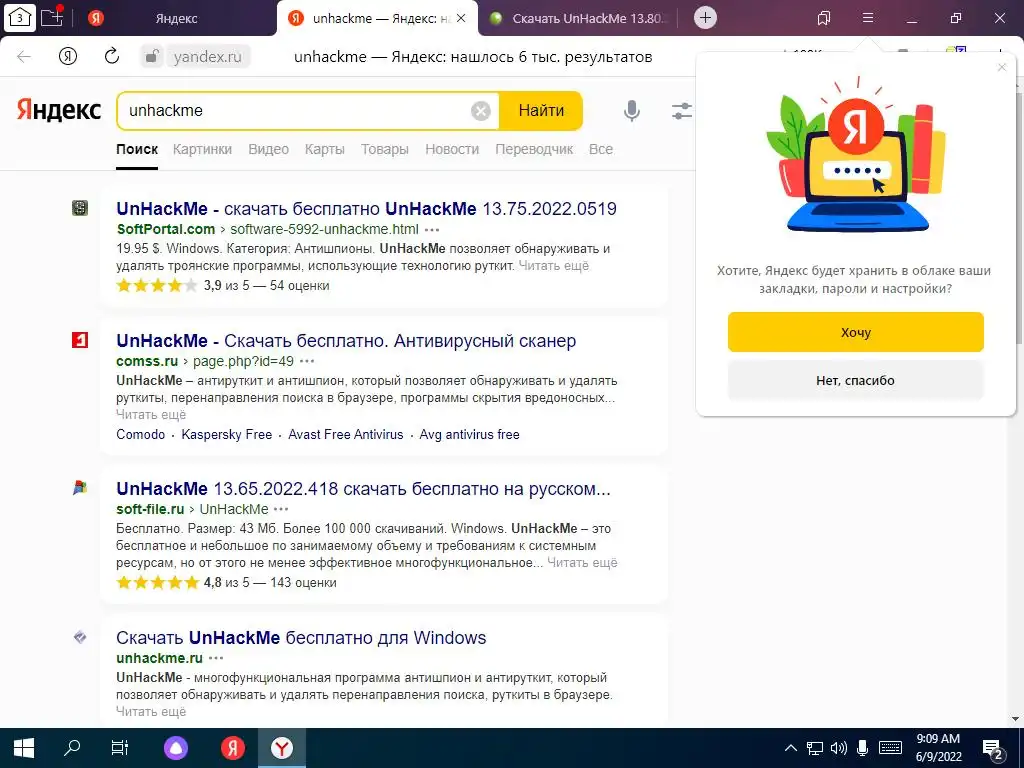
Task: Start voice search with the microphone icon
Action: tap(632, 110)
